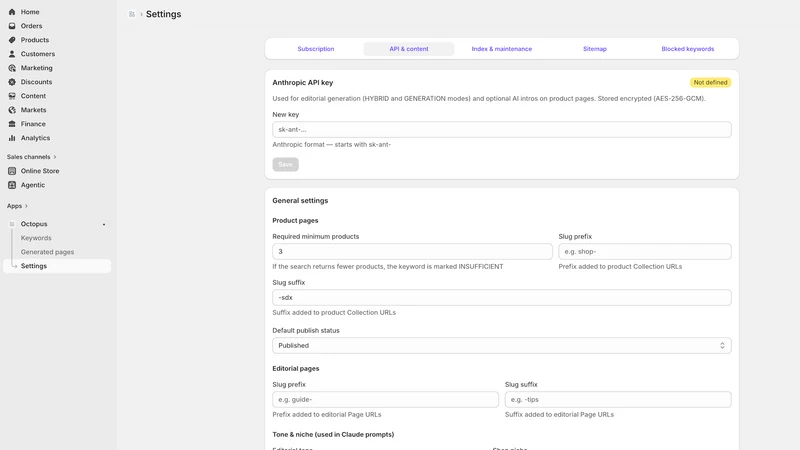Expand the Sales channels section
Viewport: 800px width, 450px height.
tap(32, 157)
